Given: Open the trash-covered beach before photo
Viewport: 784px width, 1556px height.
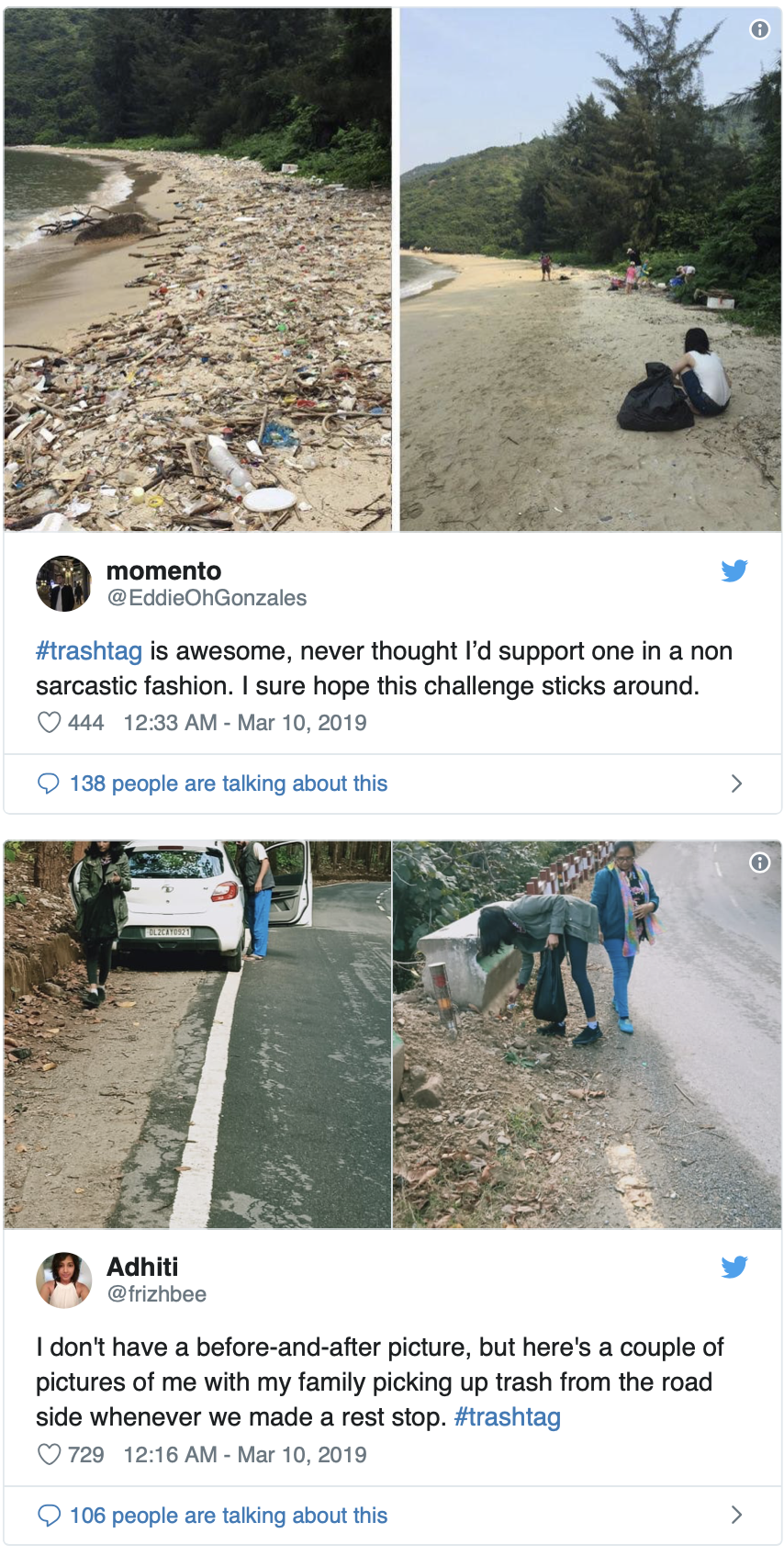Looking at the screenshot, I should click(x=197, y=269).
